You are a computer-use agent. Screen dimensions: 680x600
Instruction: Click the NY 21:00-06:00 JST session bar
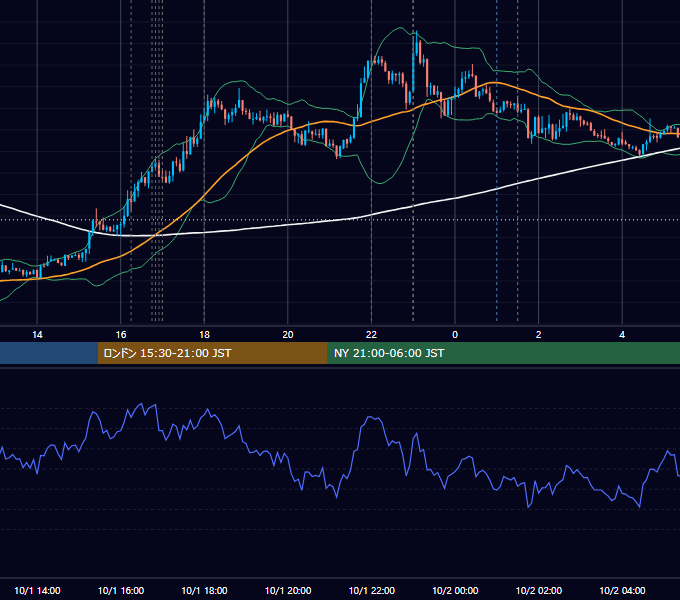[503, 353]
